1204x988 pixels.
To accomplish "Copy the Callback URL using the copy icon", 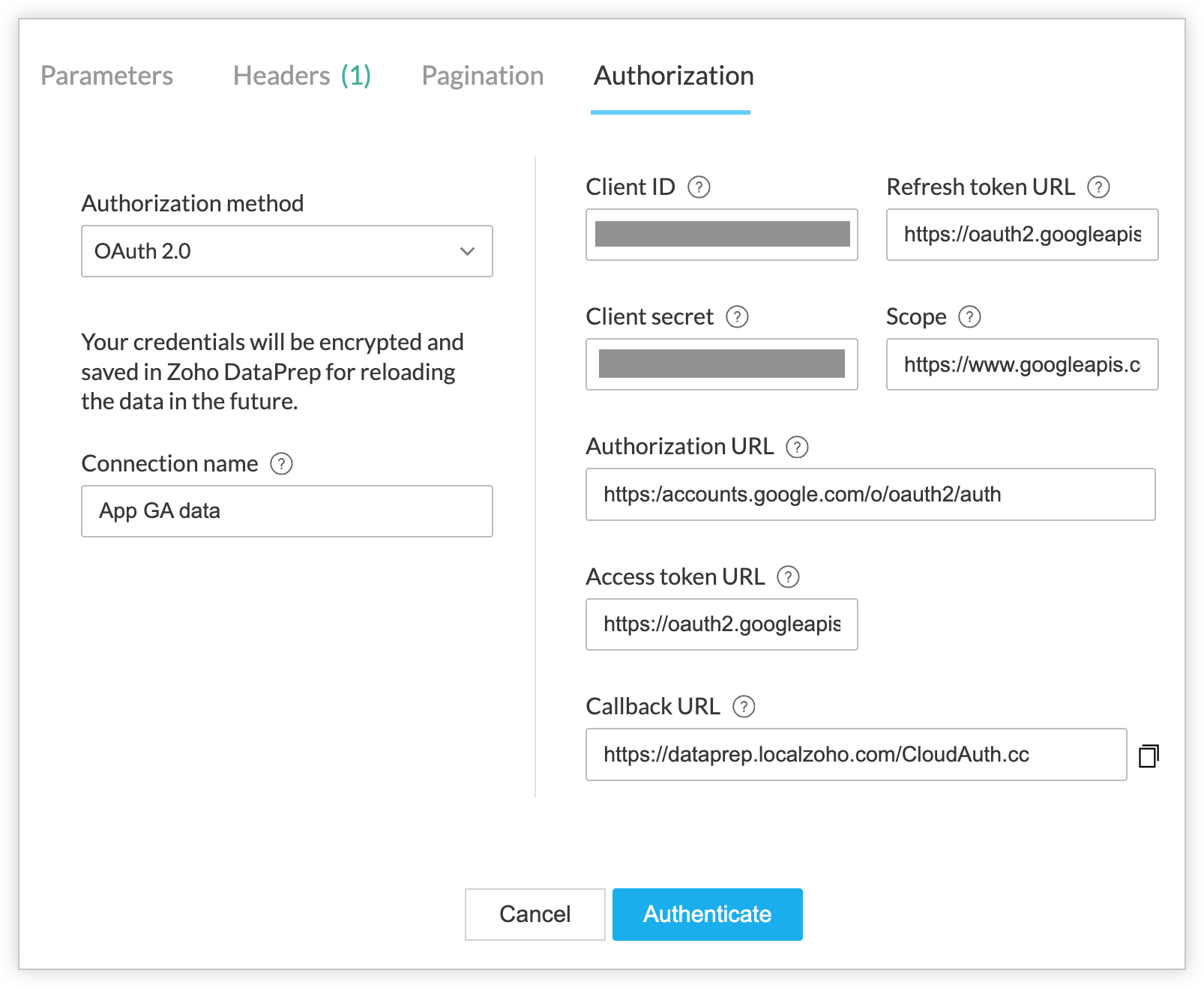I will 1148,756.
